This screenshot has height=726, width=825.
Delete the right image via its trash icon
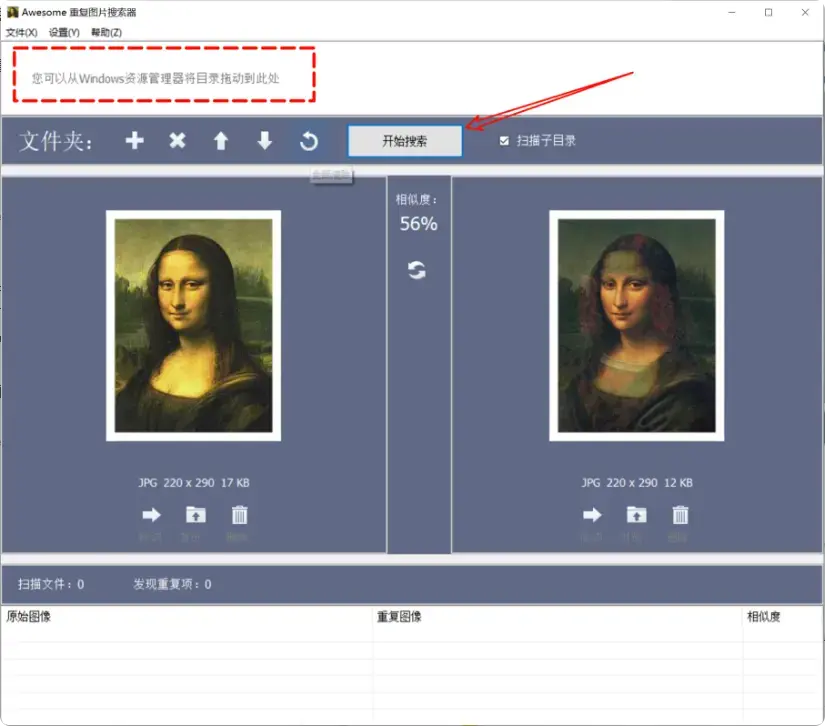(681, 514)
